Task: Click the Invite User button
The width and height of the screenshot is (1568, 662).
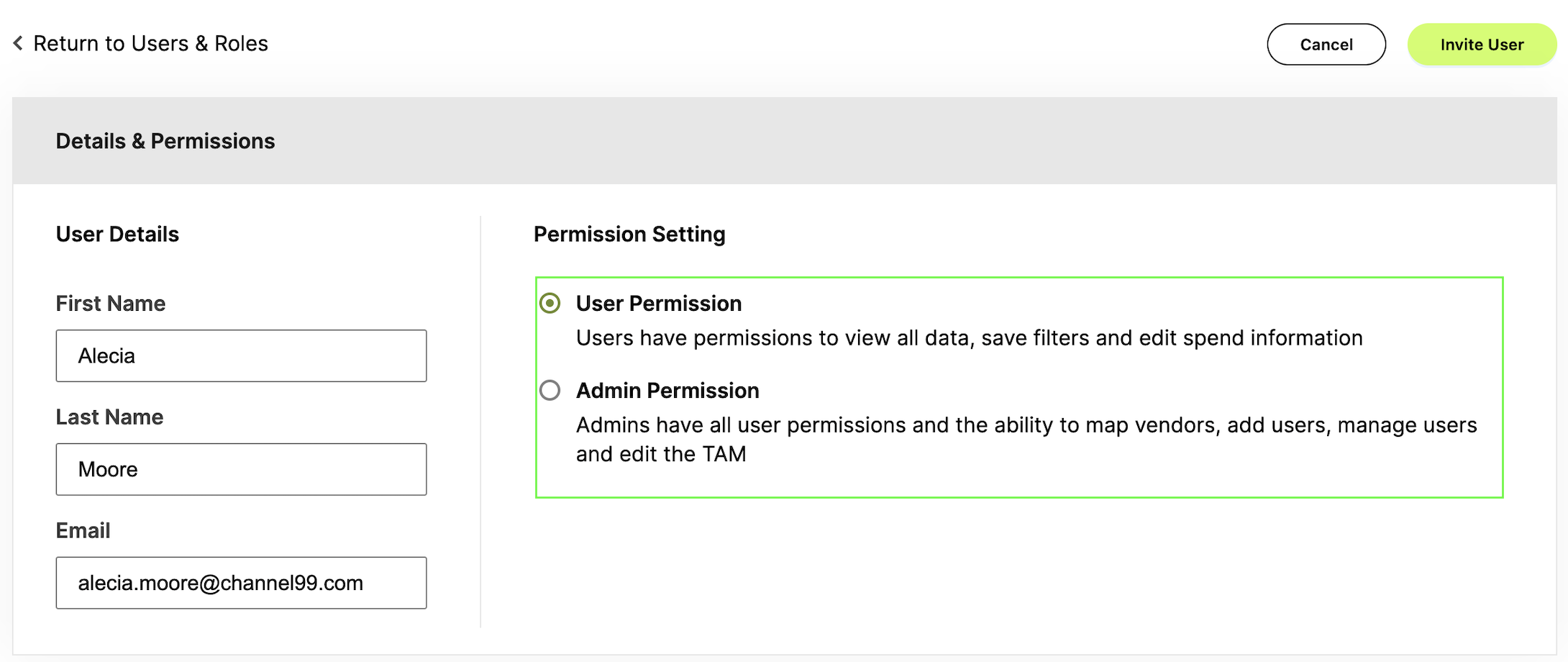Action: tap(1482, 45)
